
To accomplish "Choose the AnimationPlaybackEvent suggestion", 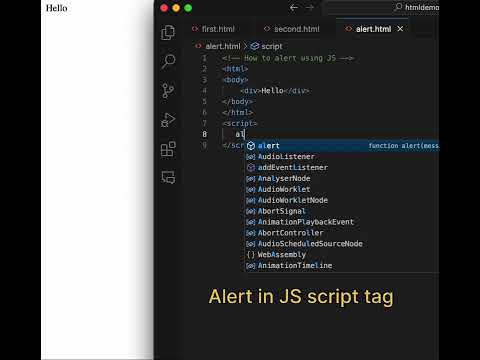I will pyautogui.click(x=342, y=222).
